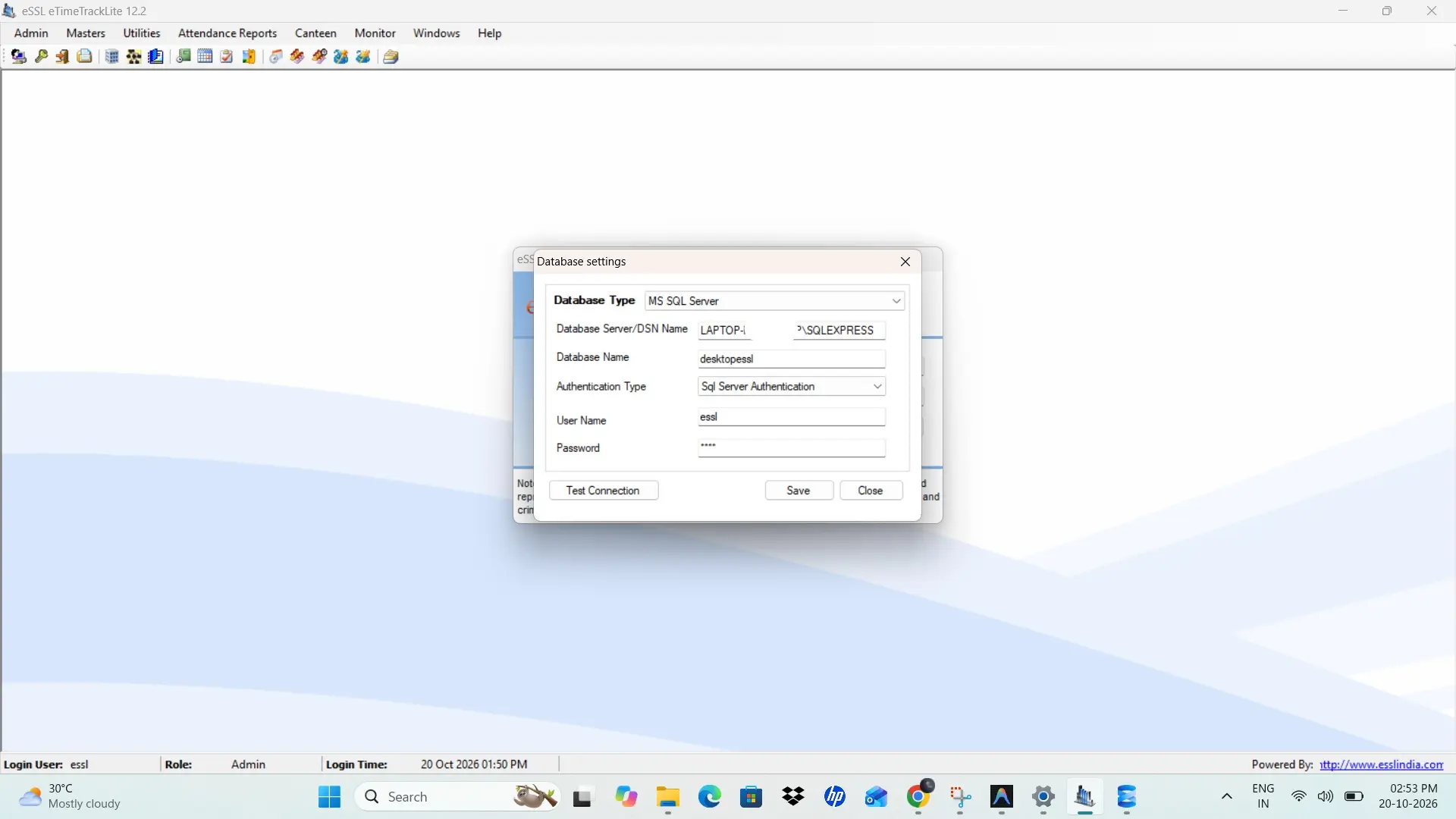Click the taskbar Search box
The image size is (1456, 819).
tap(457, 796)
